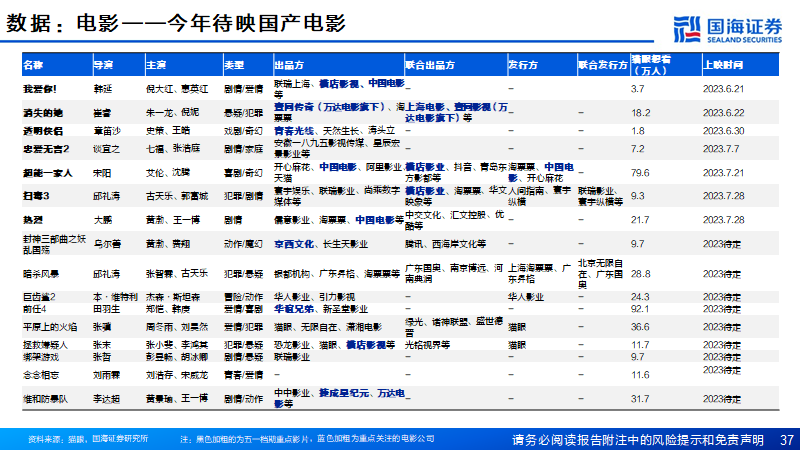This screenshot has height=450, width=800.
Task: Click the Sealand Securities logo
Action: click(x=728, y=29)
